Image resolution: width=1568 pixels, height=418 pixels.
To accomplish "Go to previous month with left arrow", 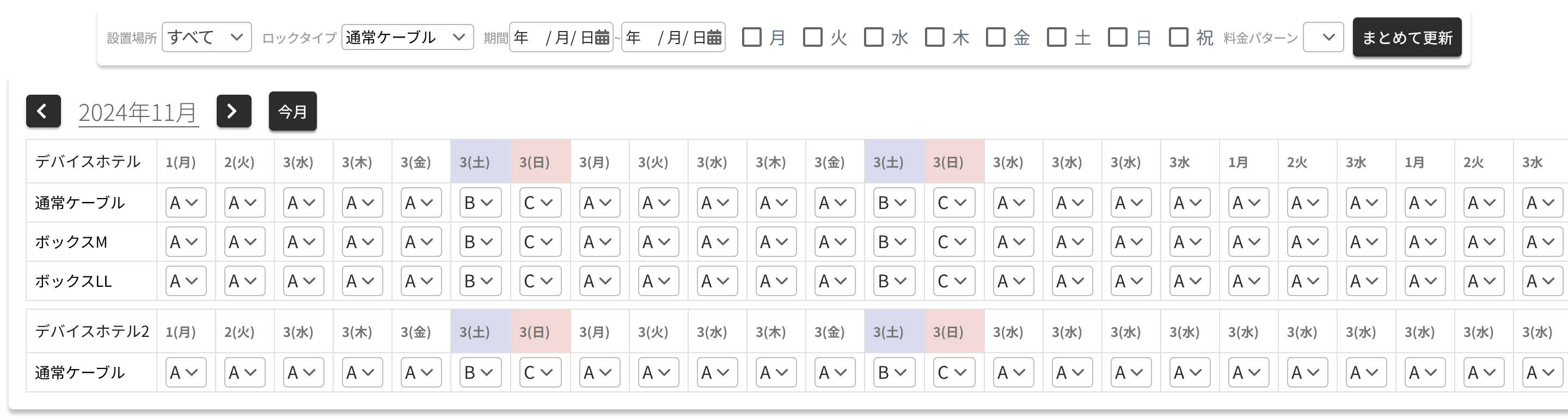I will click(43, 110).
